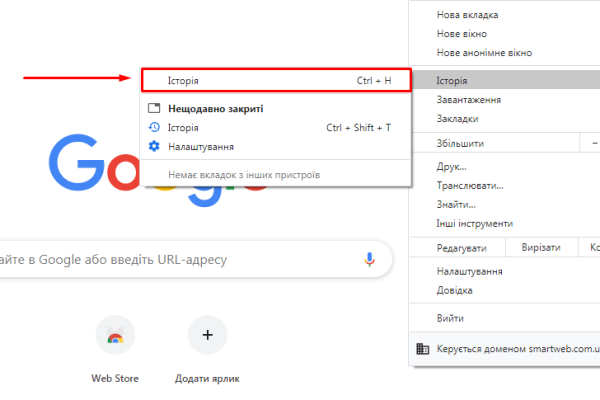The width and height of the screenshot is (600, 400).
Task: Open Завантаження from the main menu
Action: point(469,100)
